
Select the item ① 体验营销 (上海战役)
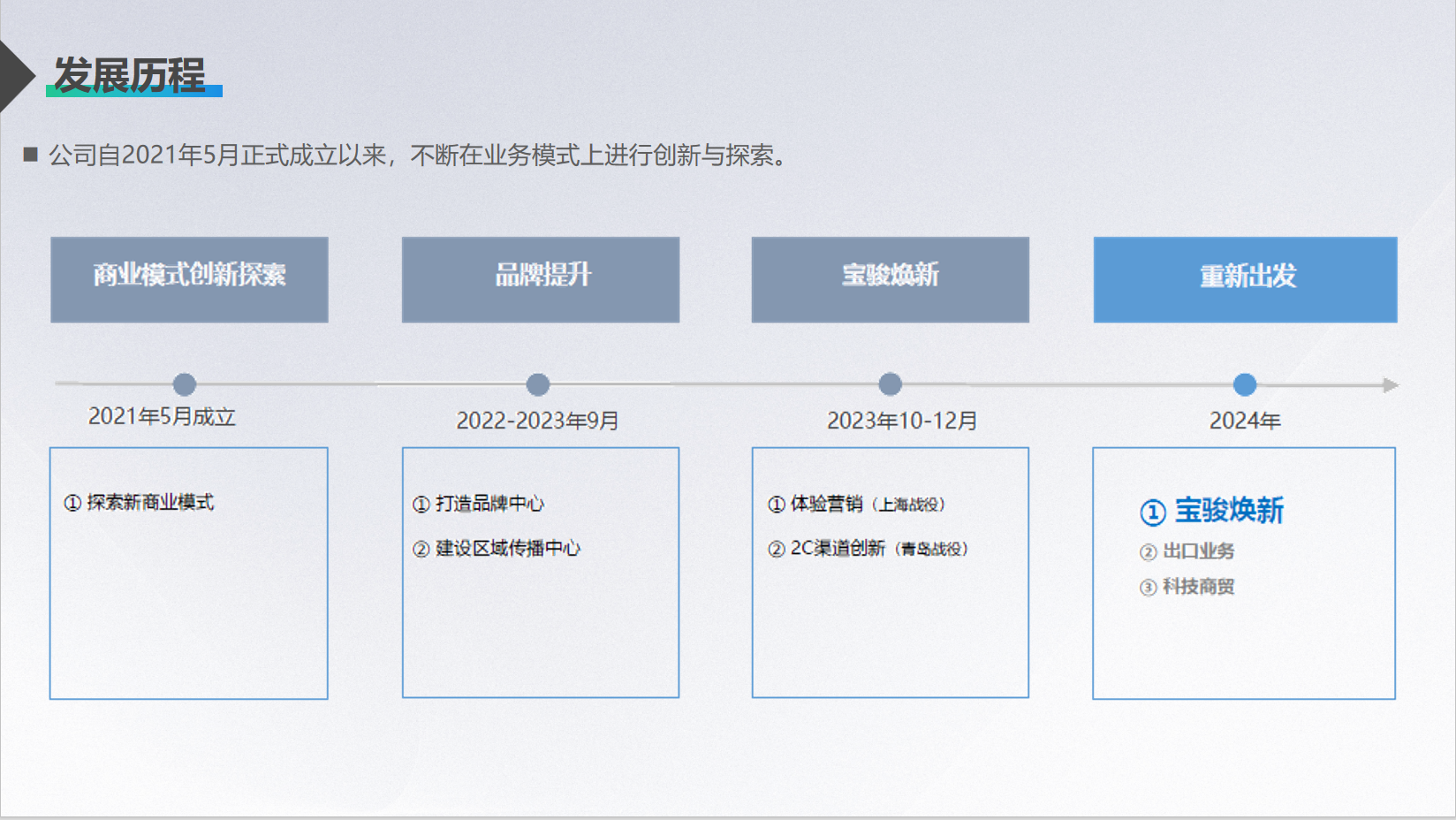857,504
